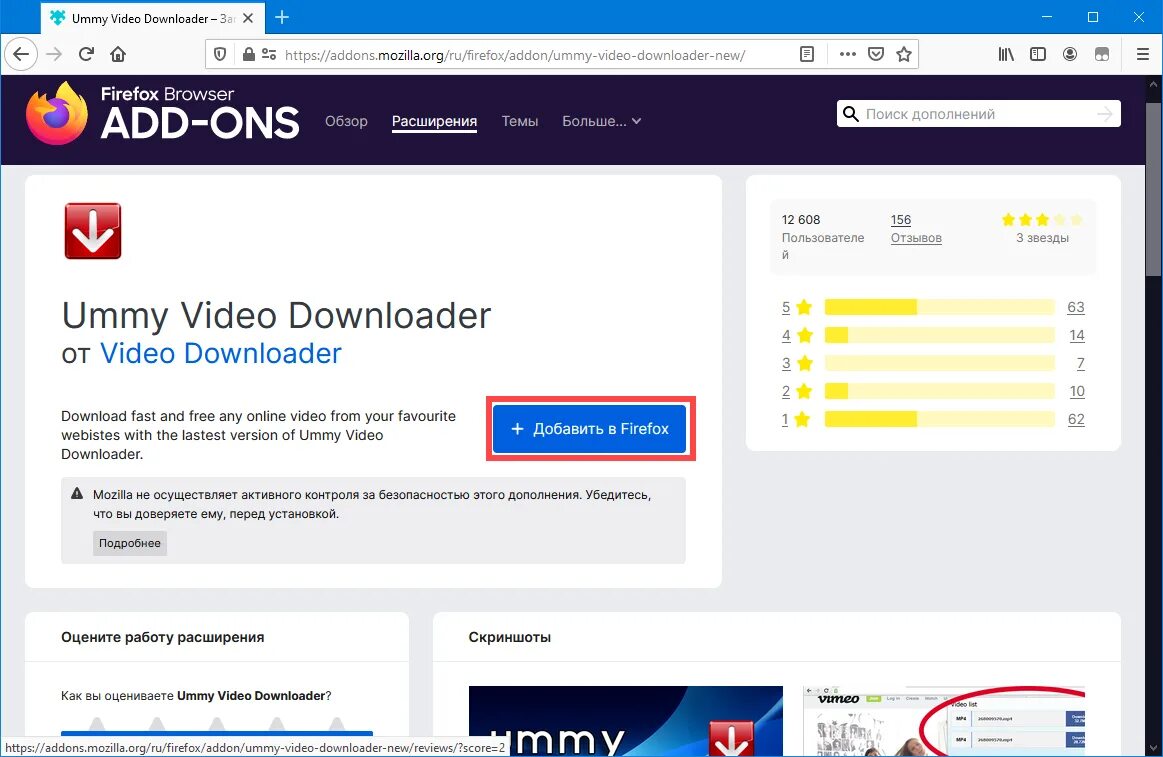Open the Расширения navigation item
This screenshot has height=757, width=1163.
434,121
